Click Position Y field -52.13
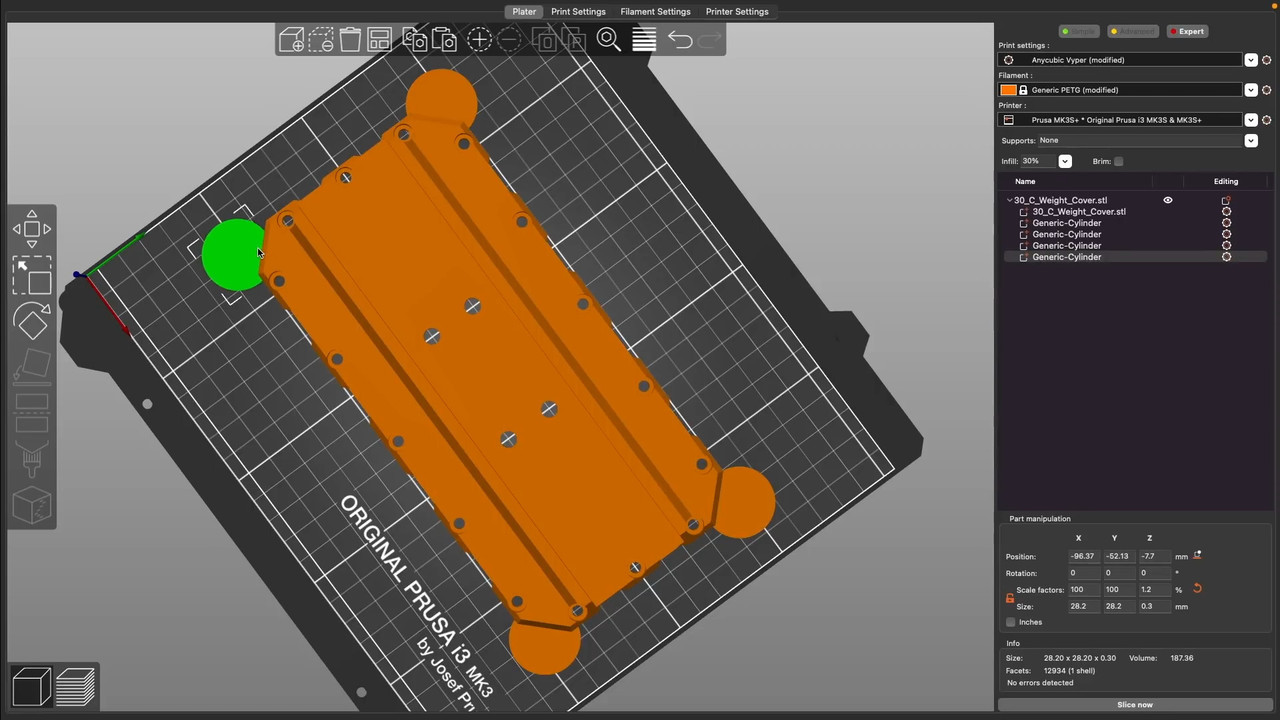 pos(1117,556)
